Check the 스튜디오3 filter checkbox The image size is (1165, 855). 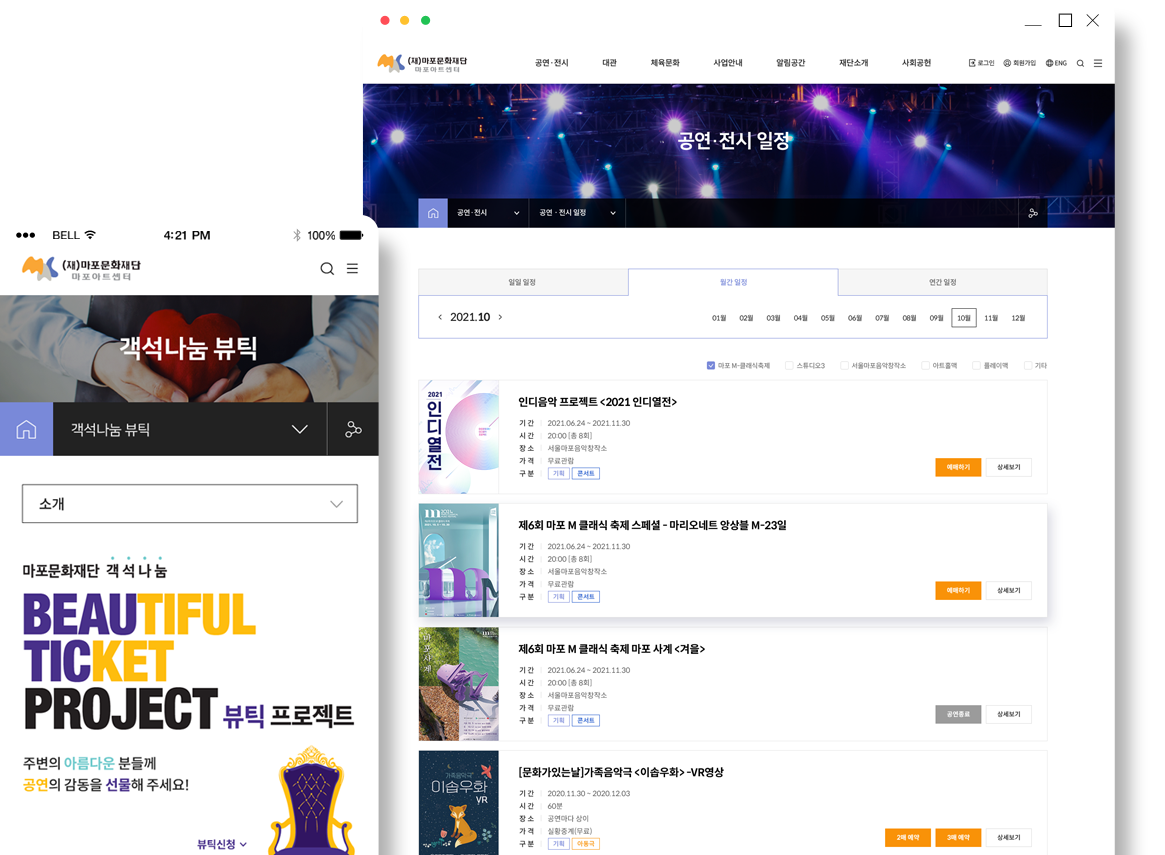(x=789, y=366)
